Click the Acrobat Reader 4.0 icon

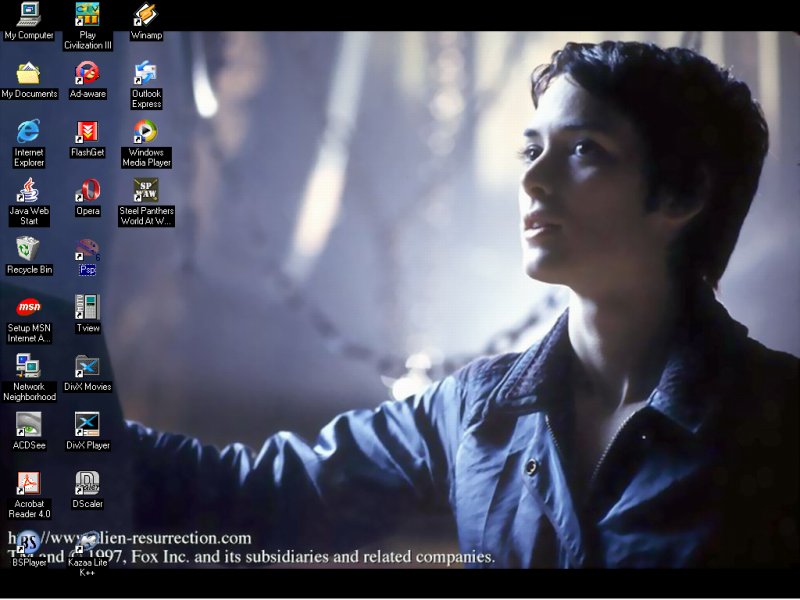pyautogui.click(x=29, y=483)
